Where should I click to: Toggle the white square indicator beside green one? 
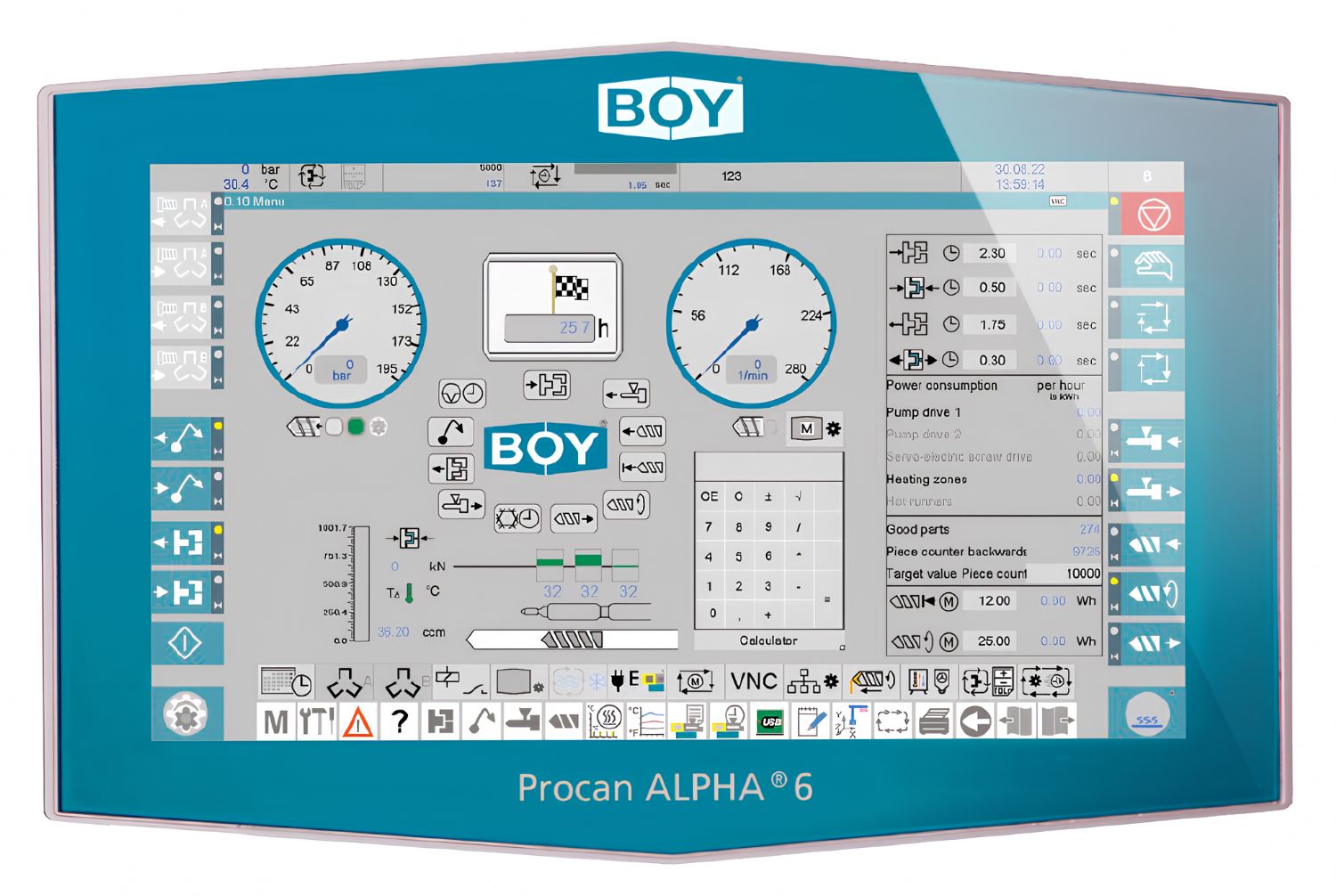(x=333, y=427)
